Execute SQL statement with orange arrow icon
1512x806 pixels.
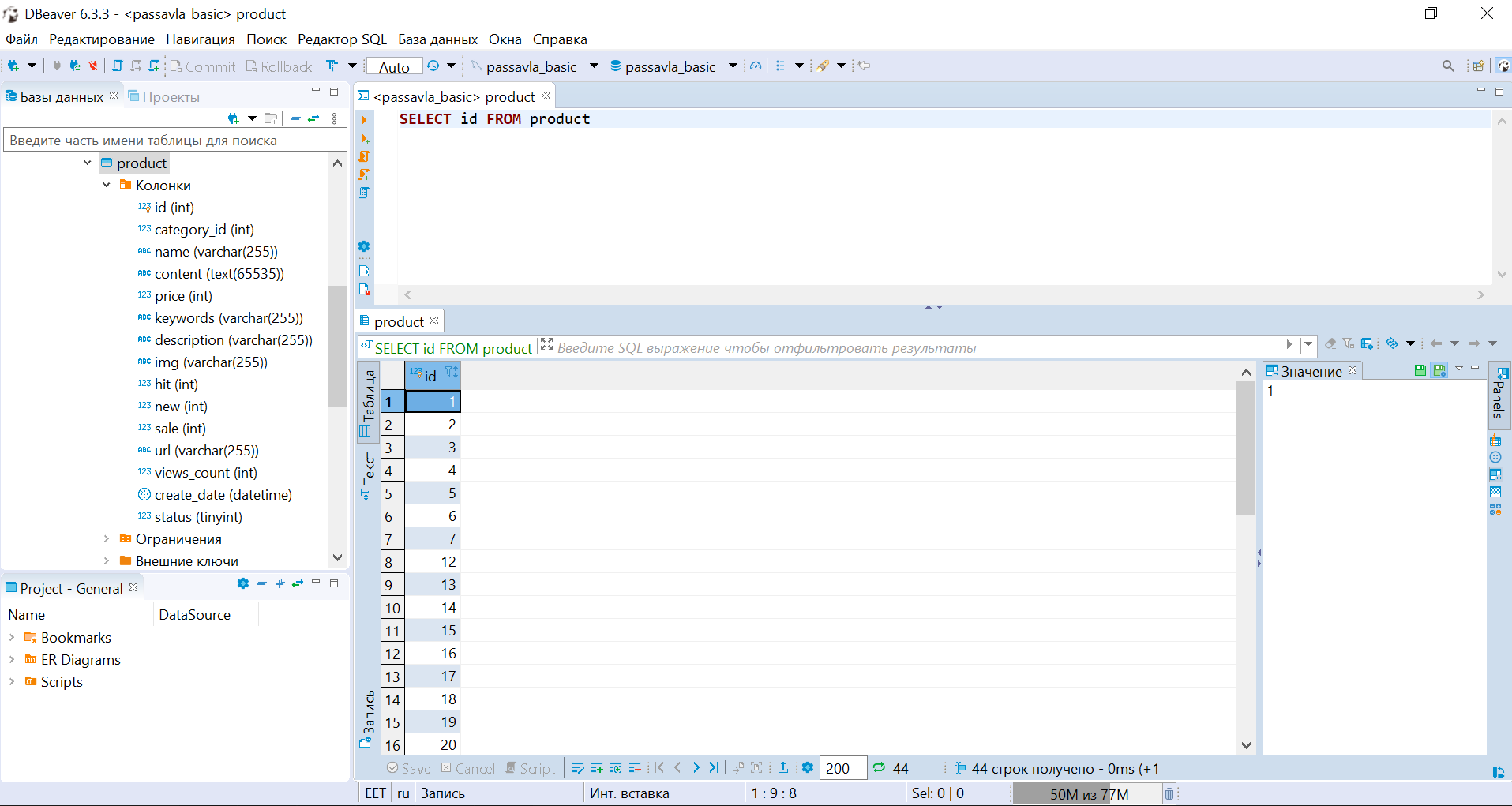coord(364,120)
